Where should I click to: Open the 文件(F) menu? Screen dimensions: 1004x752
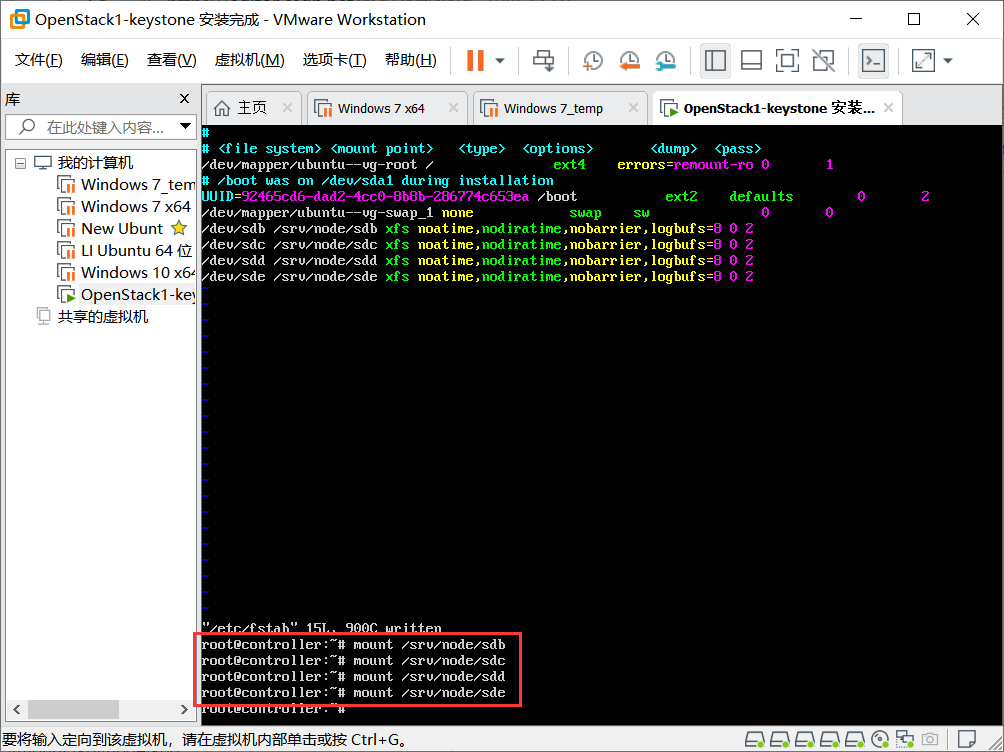(x=38, y=60)
